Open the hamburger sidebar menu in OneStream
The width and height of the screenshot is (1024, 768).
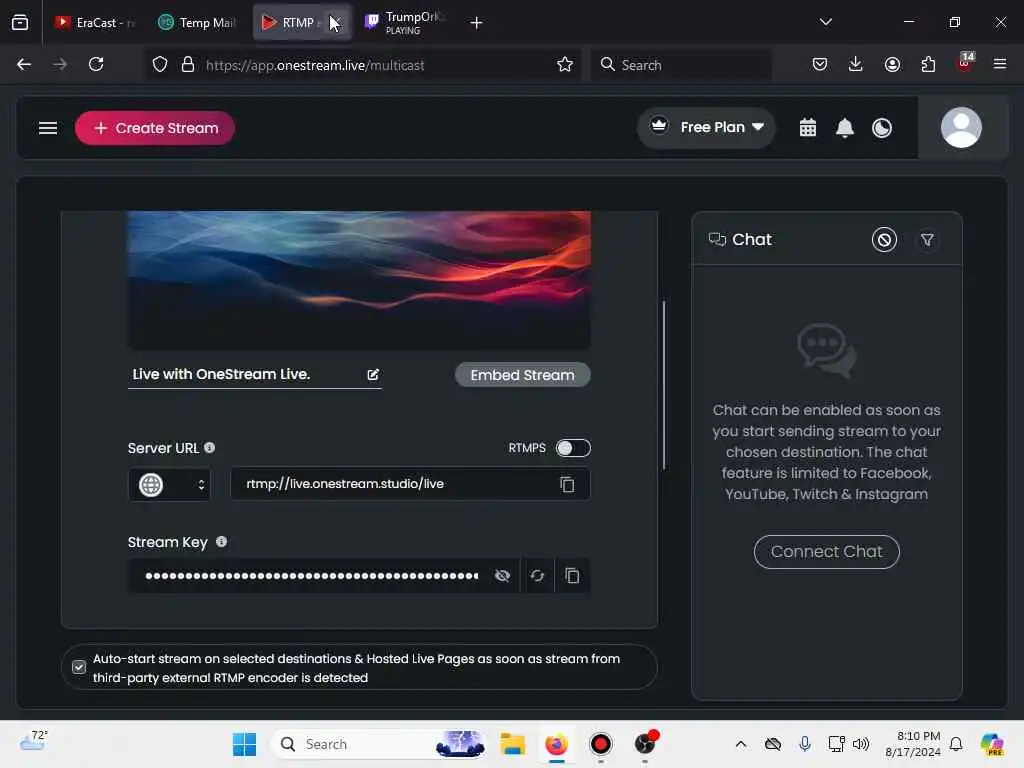coord(48,128)
